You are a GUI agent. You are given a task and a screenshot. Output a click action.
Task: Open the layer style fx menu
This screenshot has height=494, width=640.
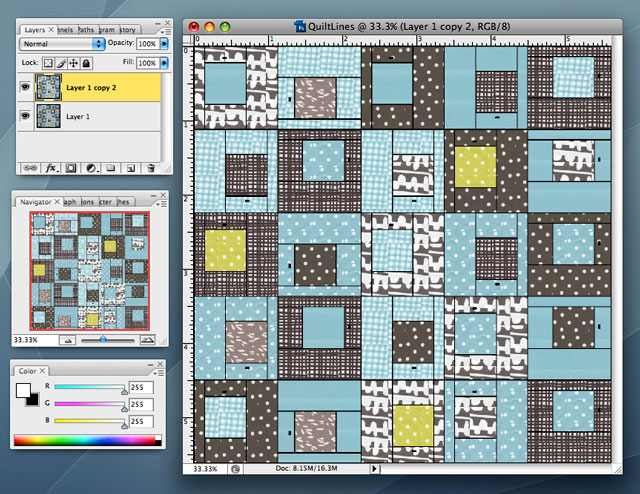click(51, 168)
